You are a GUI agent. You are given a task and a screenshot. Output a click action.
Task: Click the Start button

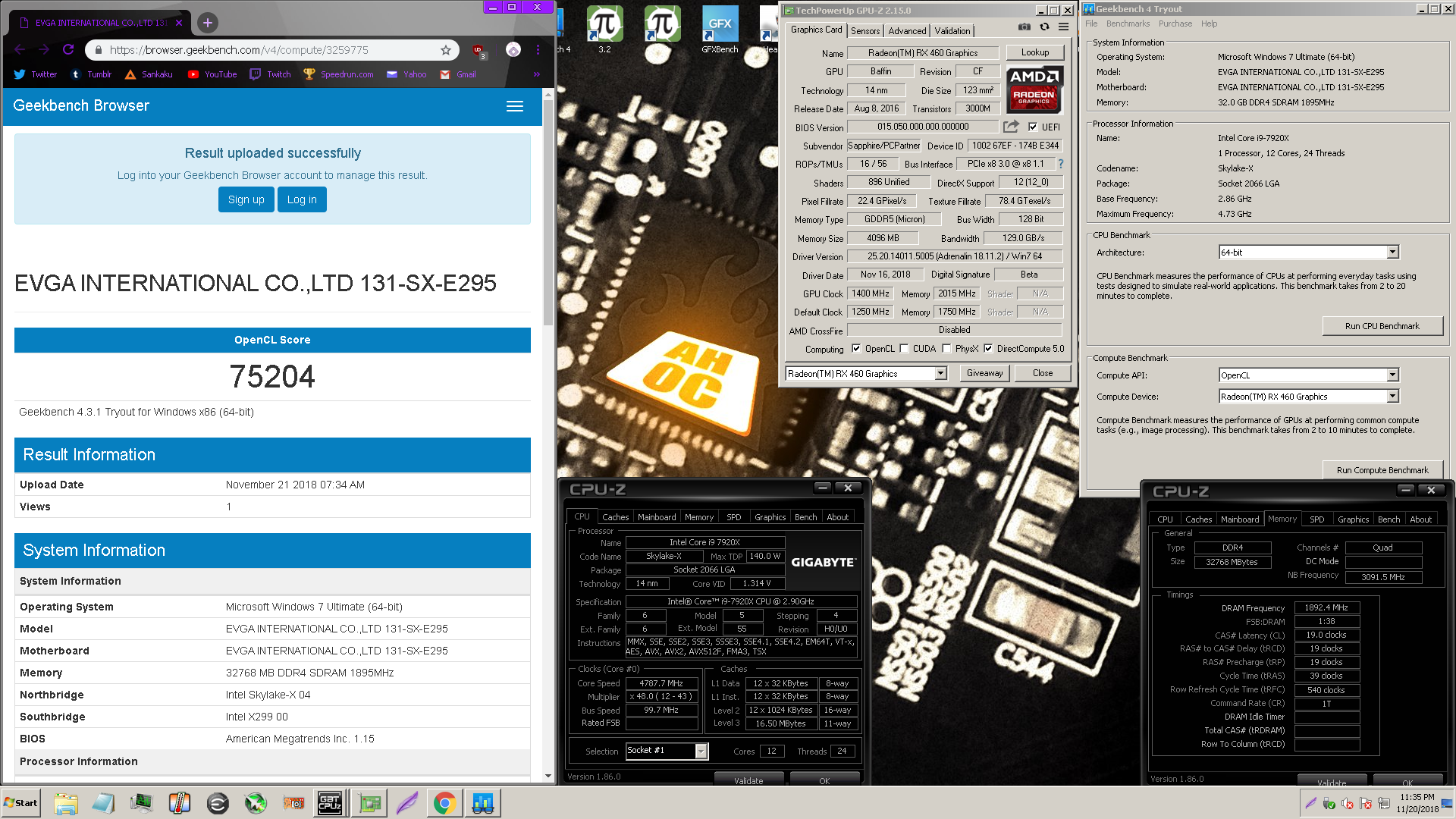[x=21, y=803]
